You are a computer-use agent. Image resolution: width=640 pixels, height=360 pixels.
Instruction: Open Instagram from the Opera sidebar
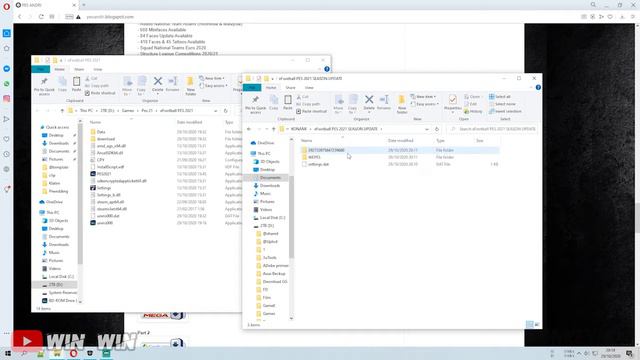click(x=7, y=99)
